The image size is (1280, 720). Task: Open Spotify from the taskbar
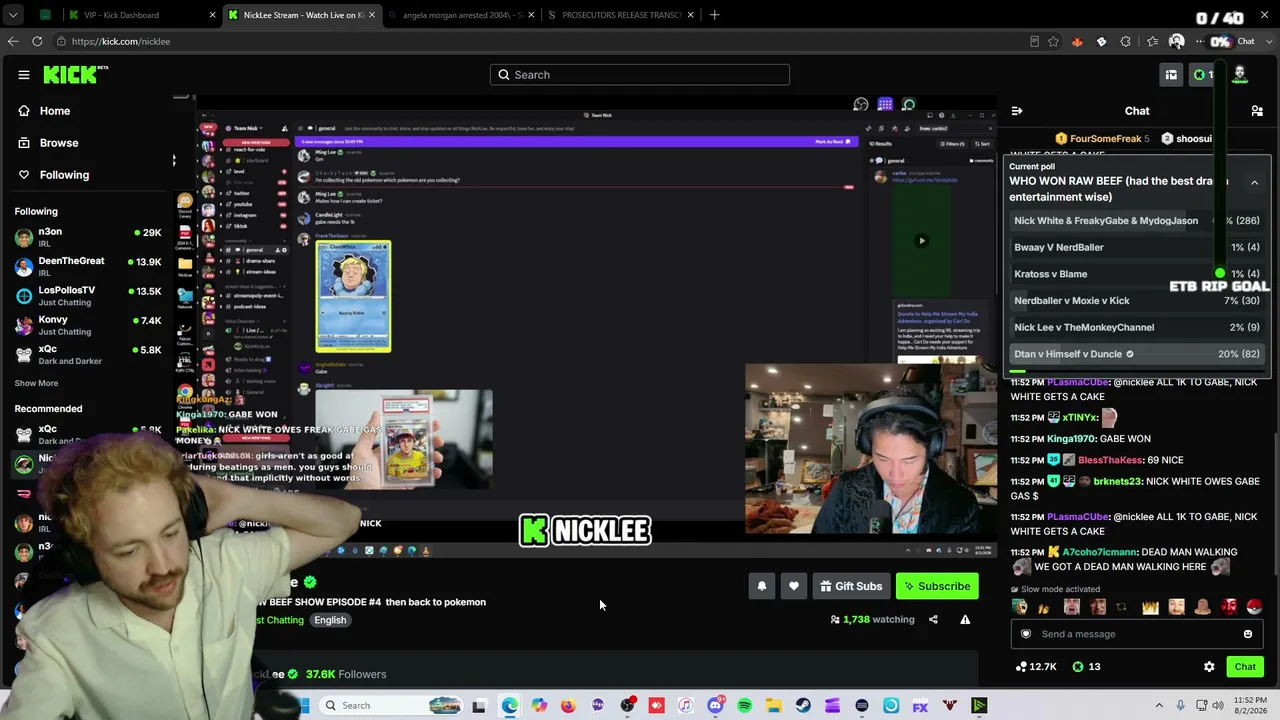[x=745, y=706]
